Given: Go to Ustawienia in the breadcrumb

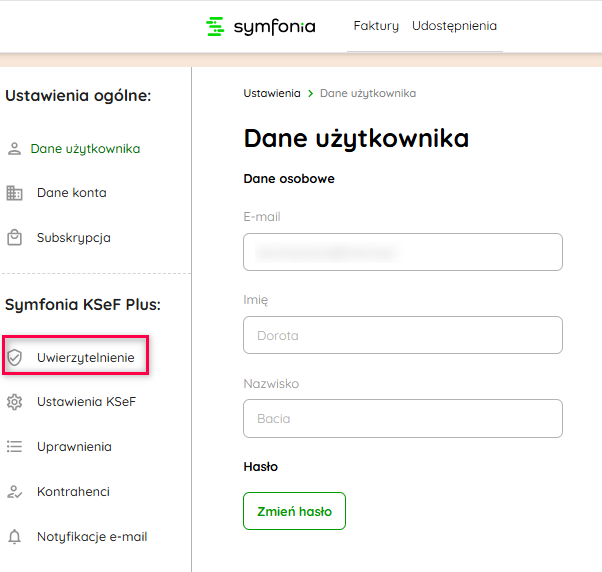Looking at the screenshot, I should [271, 93].
